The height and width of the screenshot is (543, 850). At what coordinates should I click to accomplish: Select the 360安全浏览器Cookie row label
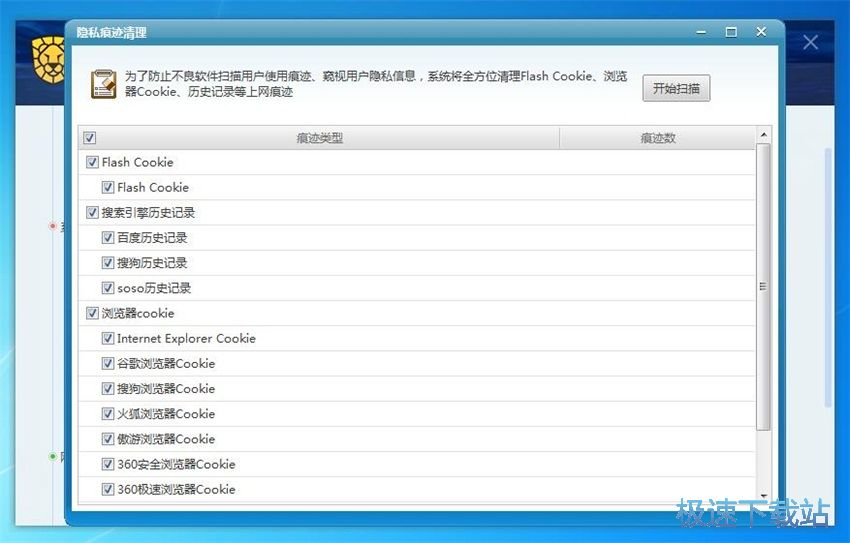[176, 464]
